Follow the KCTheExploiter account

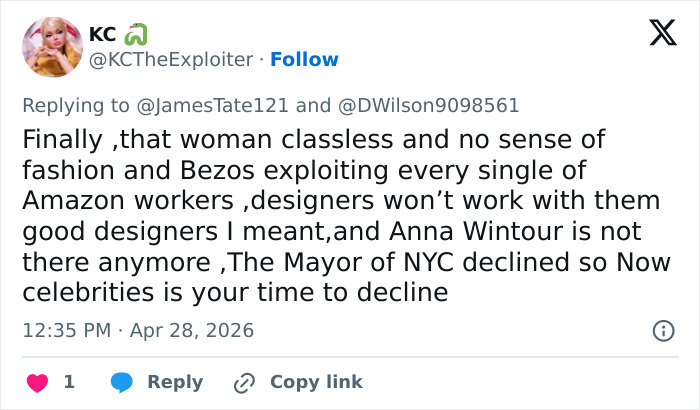pos(304,59)
